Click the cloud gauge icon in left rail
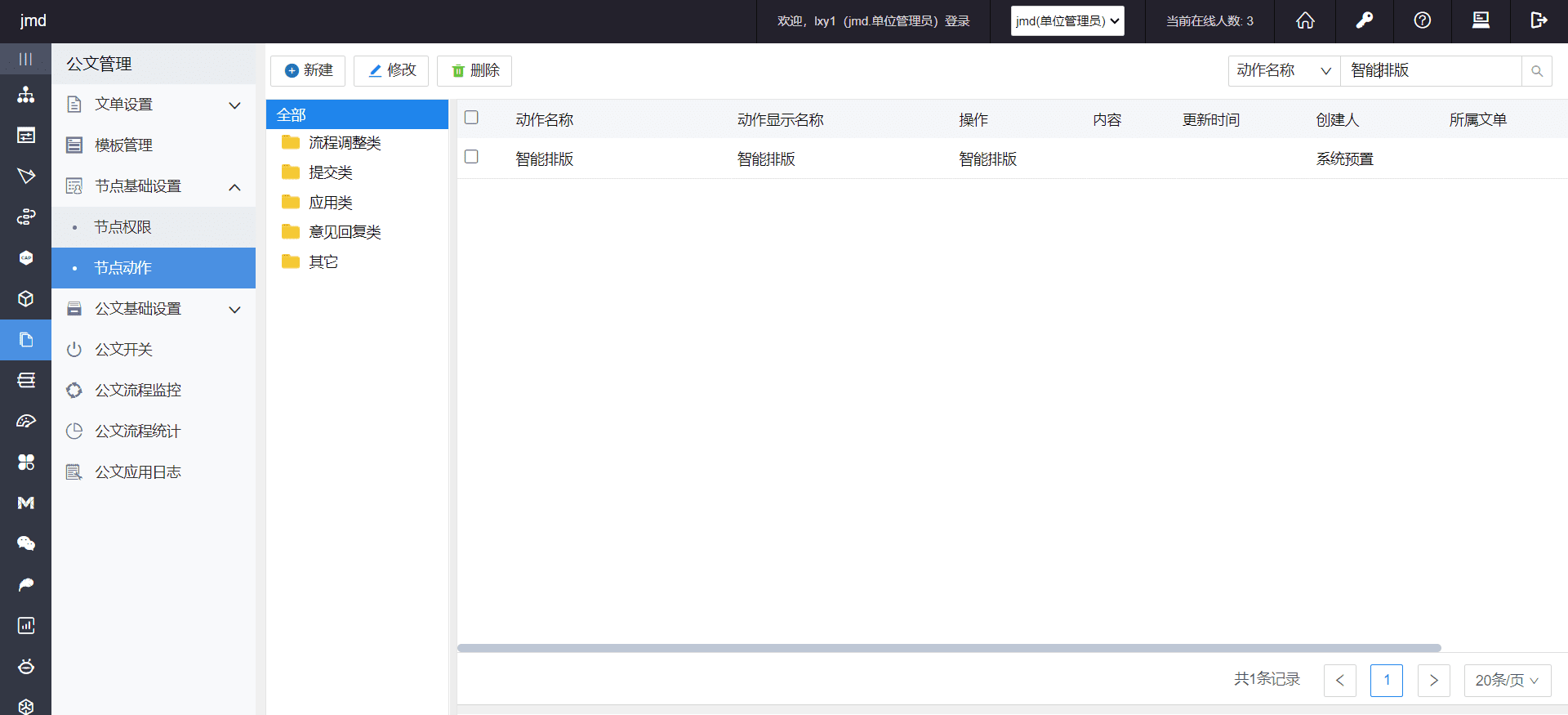Screen dimensions: 1568x715 [x=26, y=422]
